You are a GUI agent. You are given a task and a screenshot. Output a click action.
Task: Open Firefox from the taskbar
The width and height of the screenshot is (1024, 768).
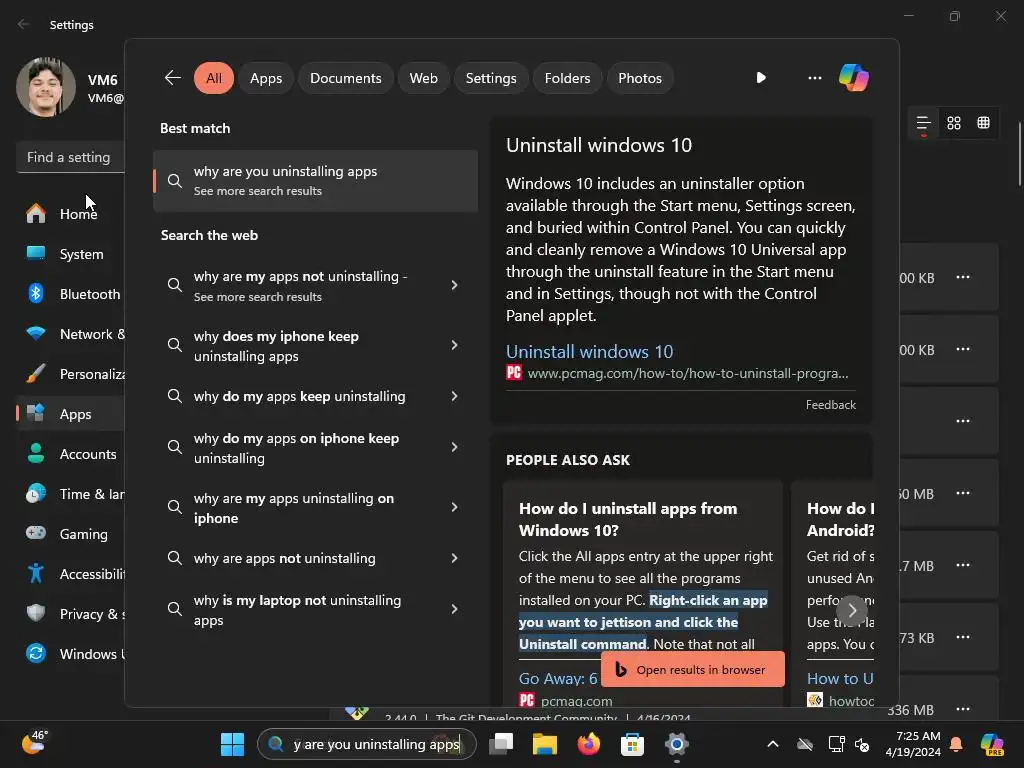pyautogui.click(x=588, y=744)
